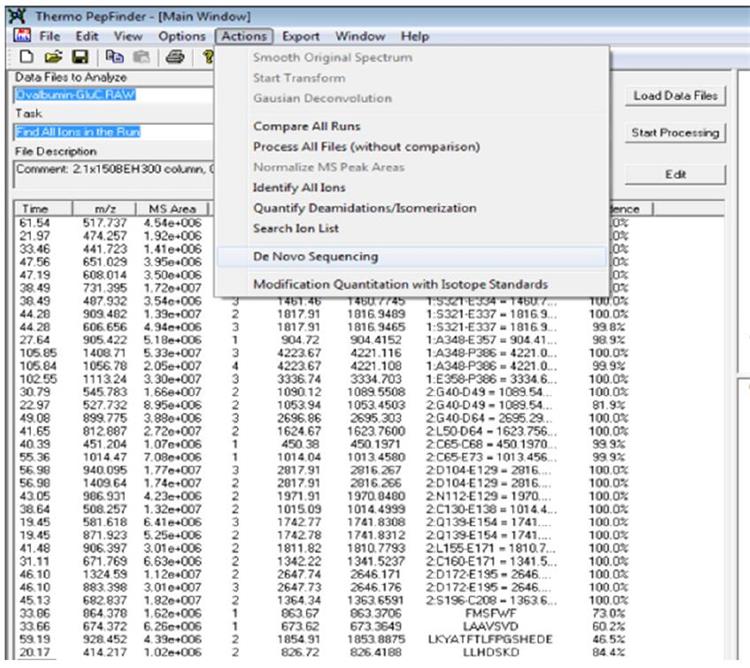Click the Start Processing button
The image size is (750, 668).
(675, 133)
